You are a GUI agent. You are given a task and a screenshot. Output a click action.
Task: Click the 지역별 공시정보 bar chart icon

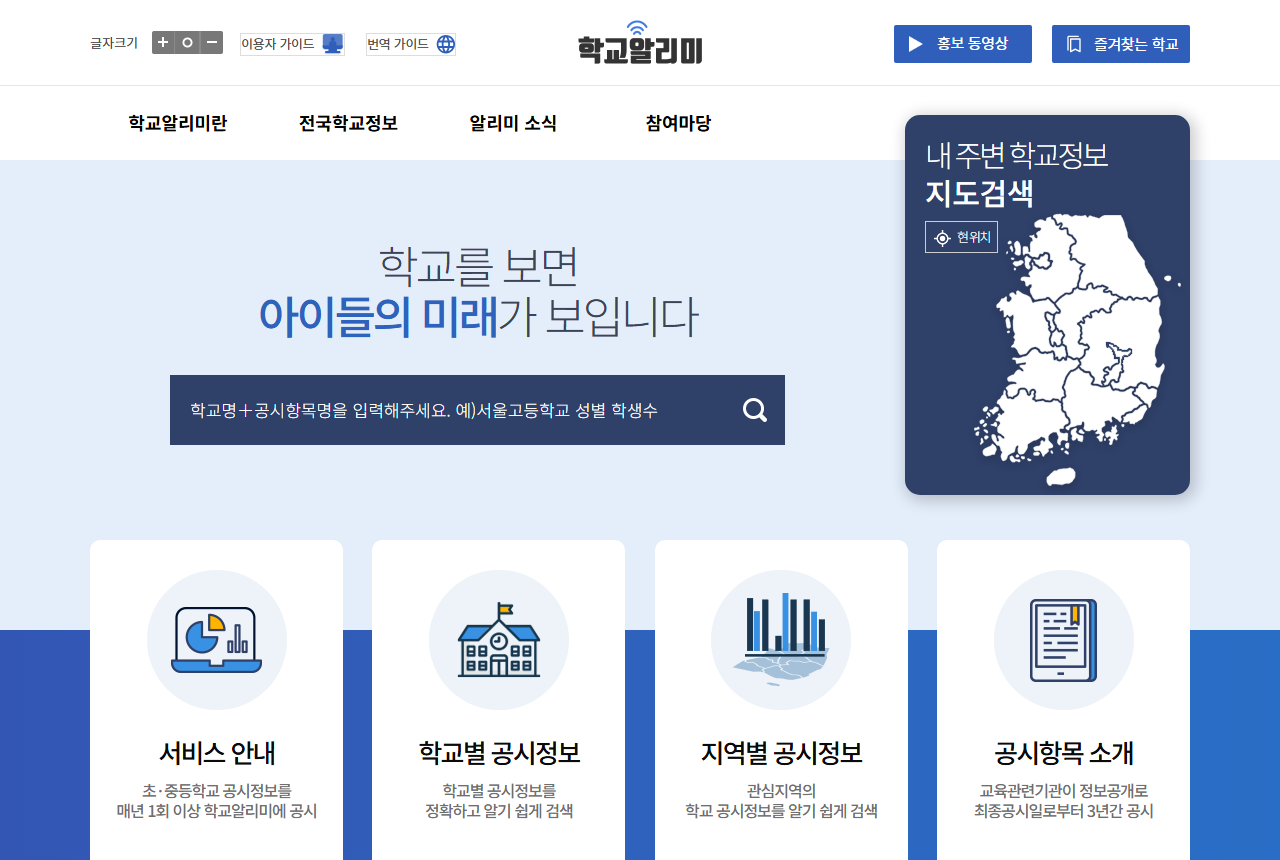[x=781, y=640]
